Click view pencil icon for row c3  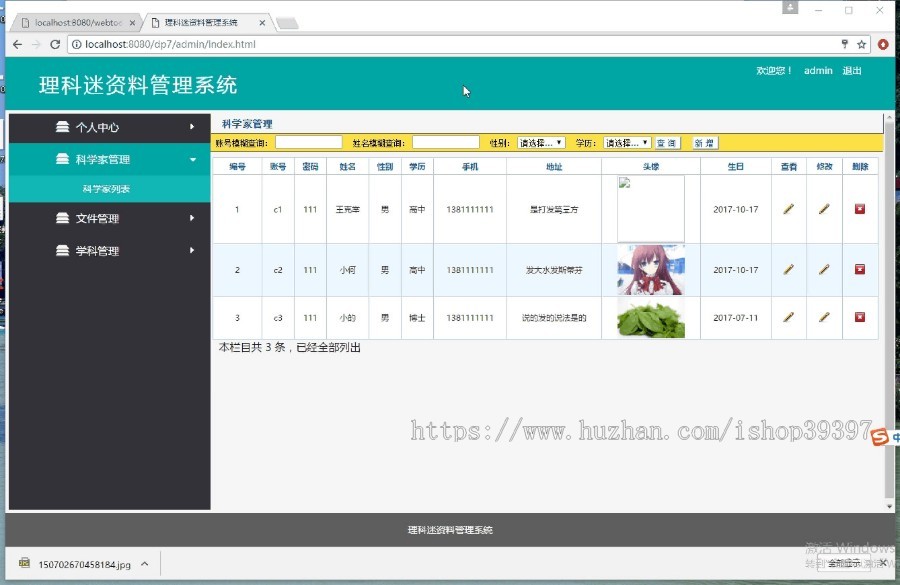click(x=789, y=317)
